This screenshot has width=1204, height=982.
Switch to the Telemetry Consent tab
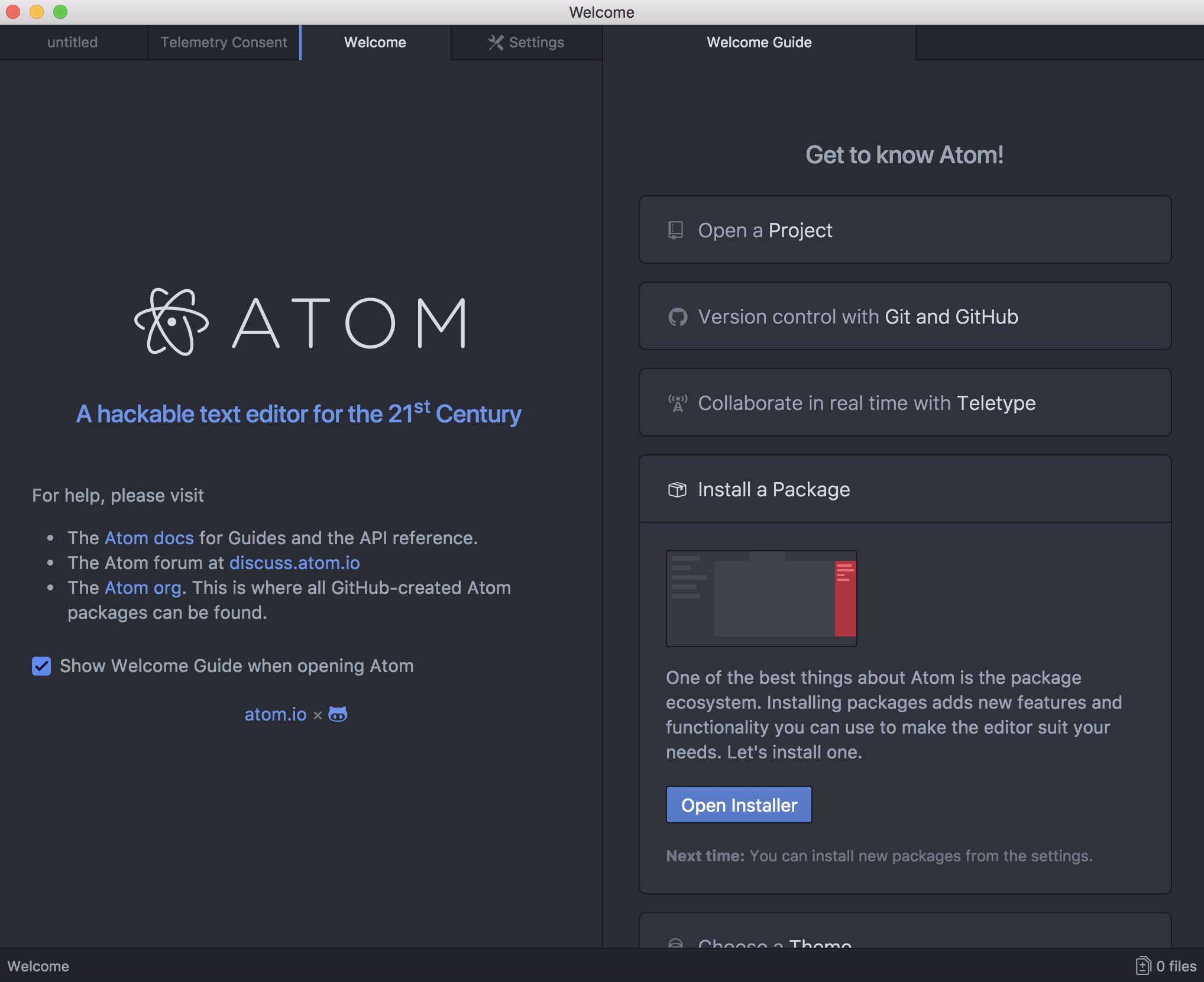click(224, 43)
